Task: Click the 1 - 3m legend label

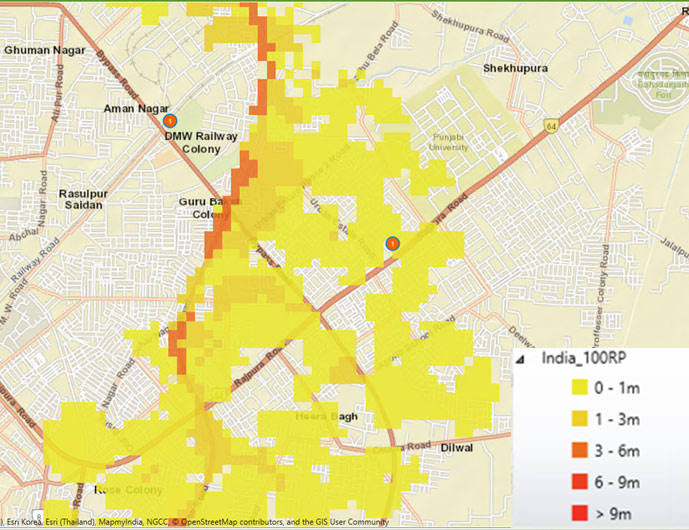Action: [x=617, y=420]
